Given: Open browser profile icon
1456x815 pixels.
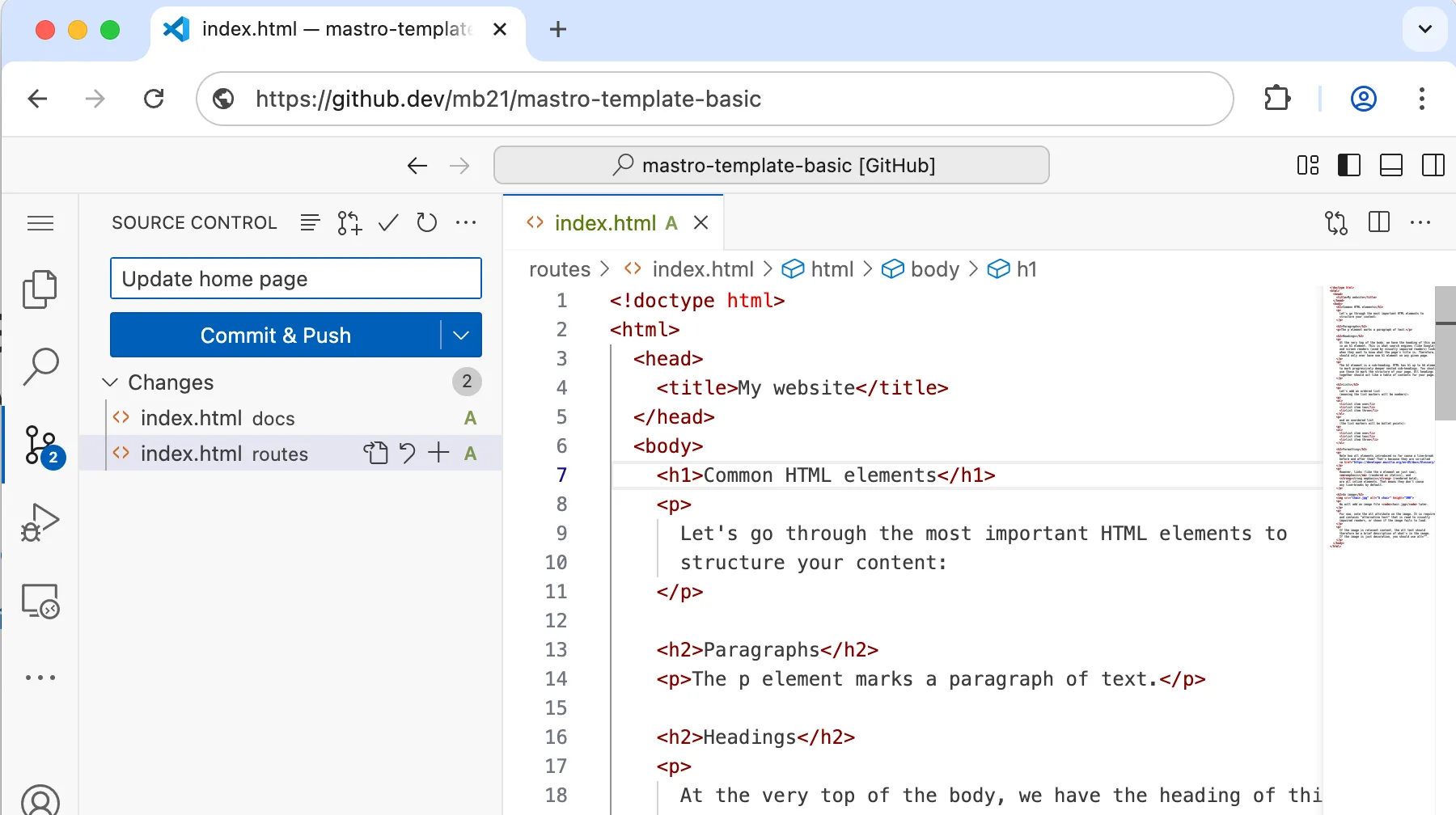Looking at the screenshot, I should 1364,99.
